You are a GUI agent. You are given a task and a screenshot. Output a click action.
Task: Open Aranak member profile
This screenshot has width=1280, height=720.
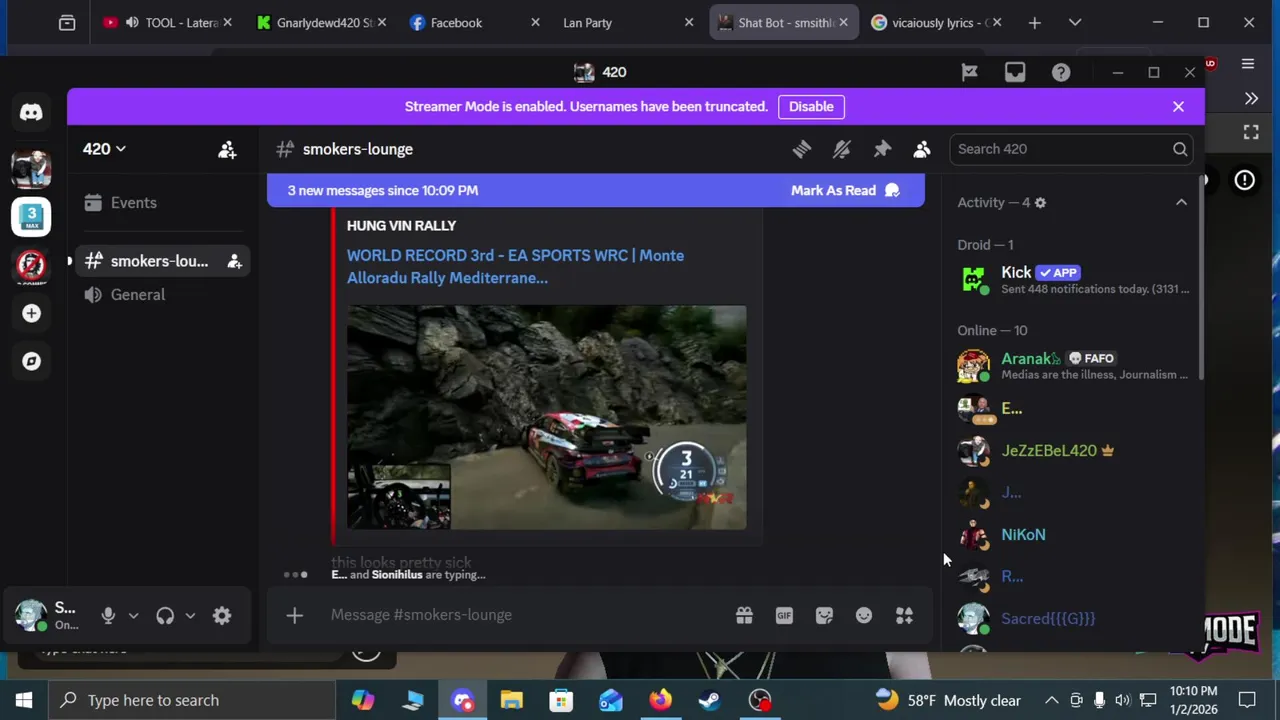[1075, 365]
